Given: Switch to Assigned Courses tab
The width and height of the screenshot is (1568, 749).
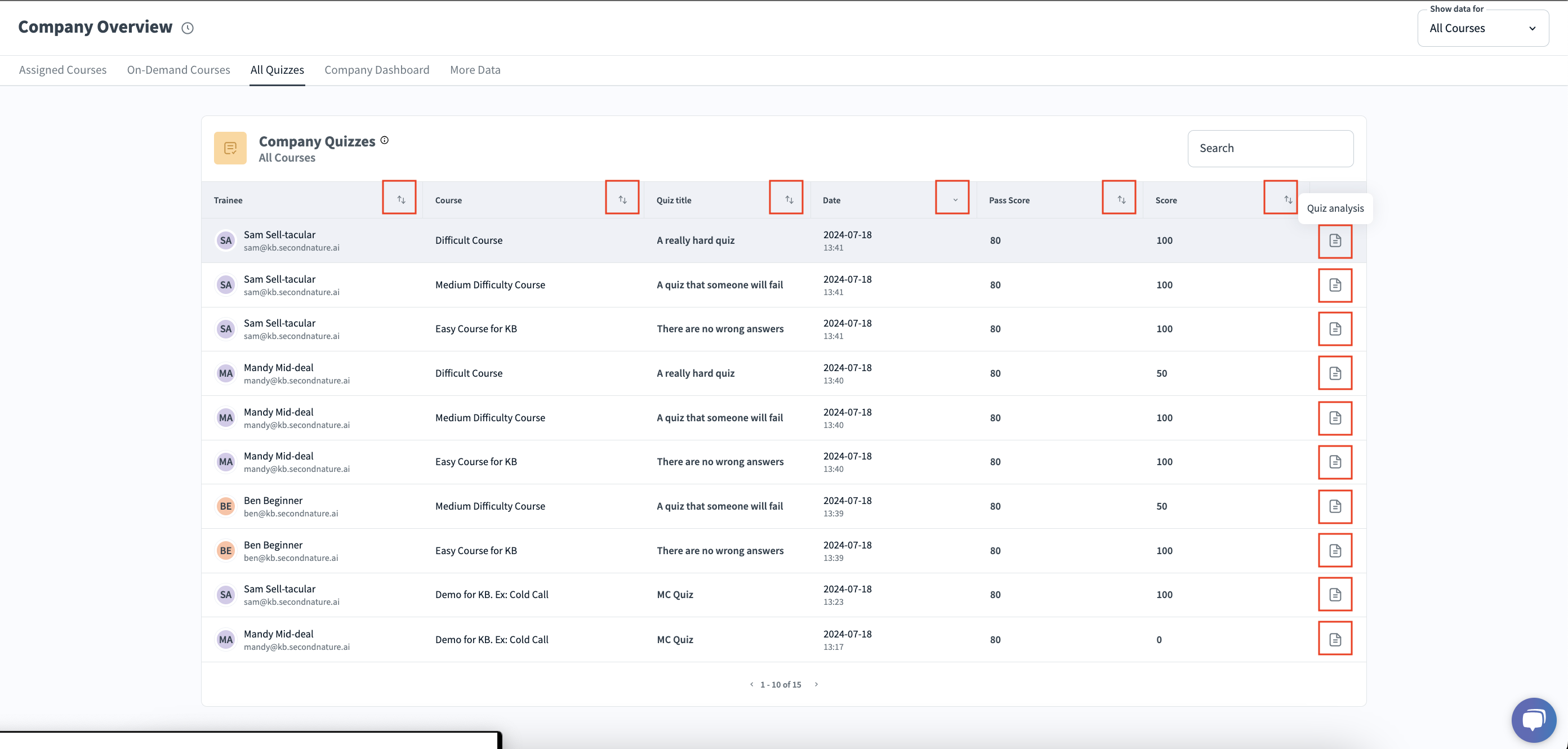Looking at the screenshot, I should tap(63, 70).
